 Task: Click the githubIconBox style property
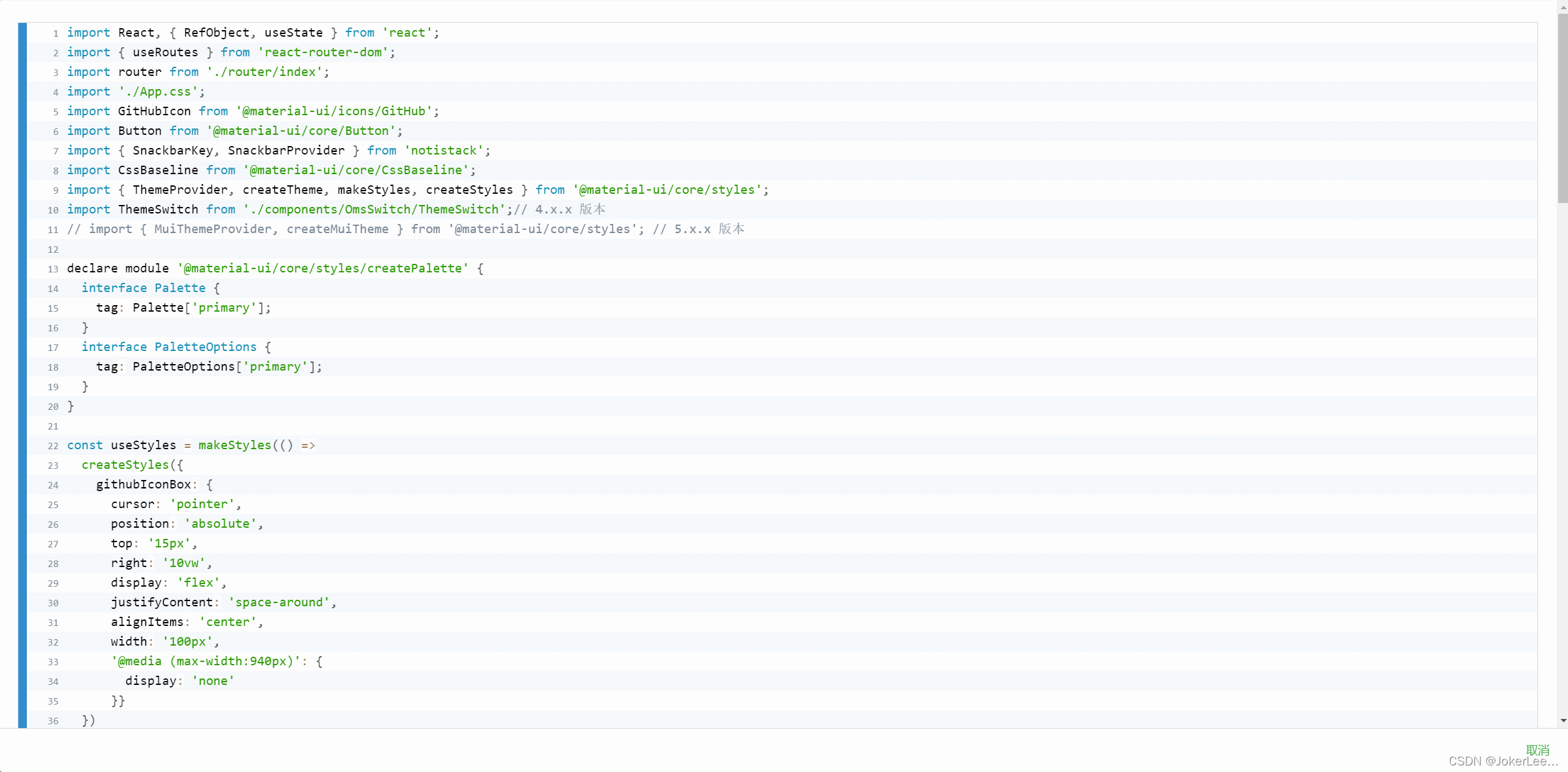click(x=144, y=485)
